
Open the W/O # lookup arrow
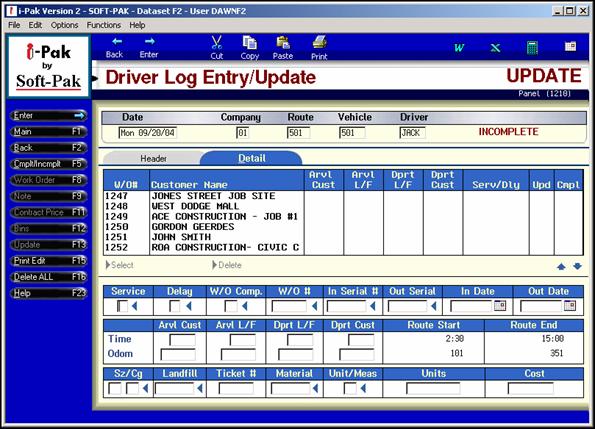[x=315, y=306]
